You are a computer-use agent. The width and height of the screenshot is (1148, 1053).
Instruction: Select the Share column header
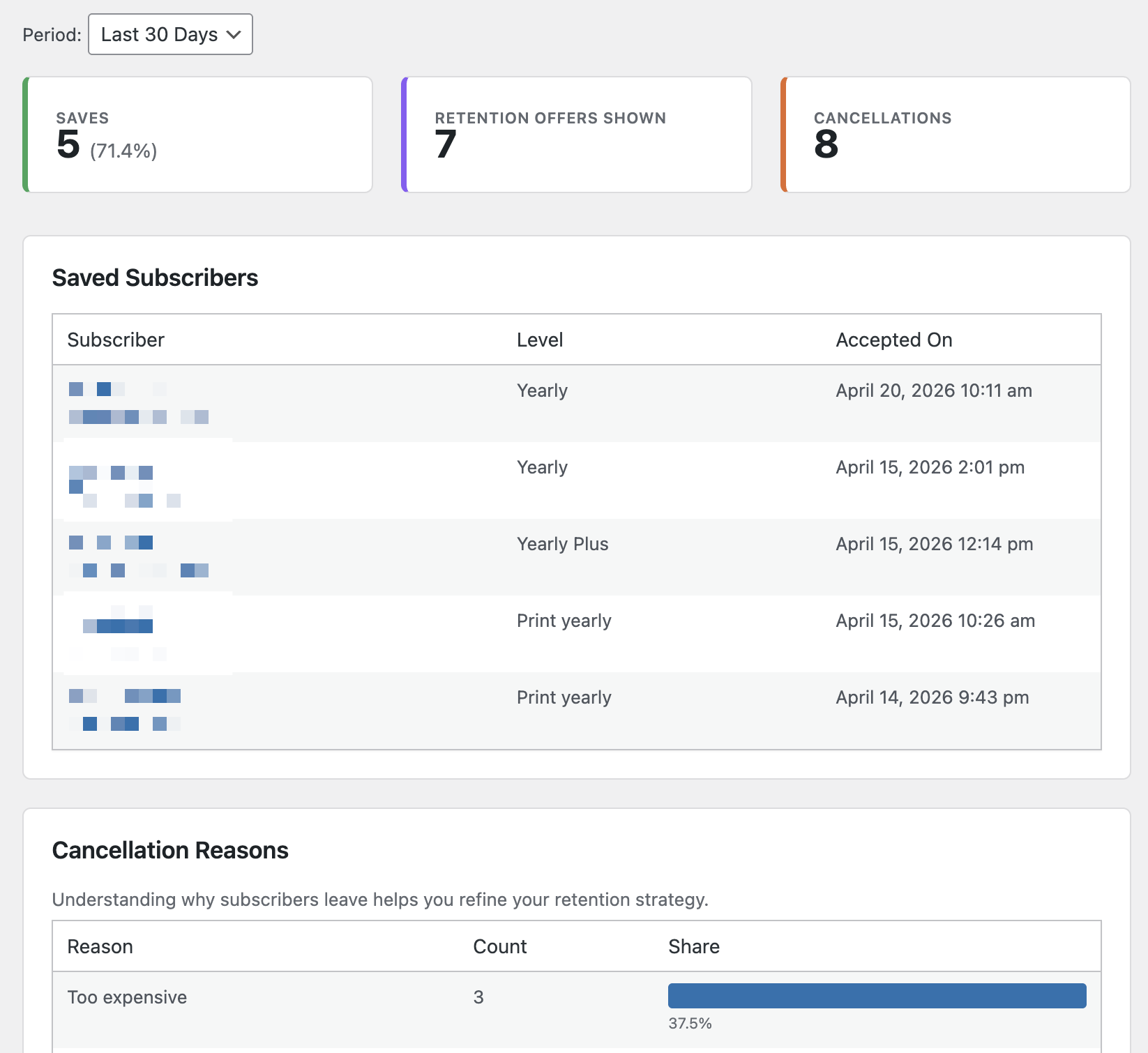pos(694,946)
